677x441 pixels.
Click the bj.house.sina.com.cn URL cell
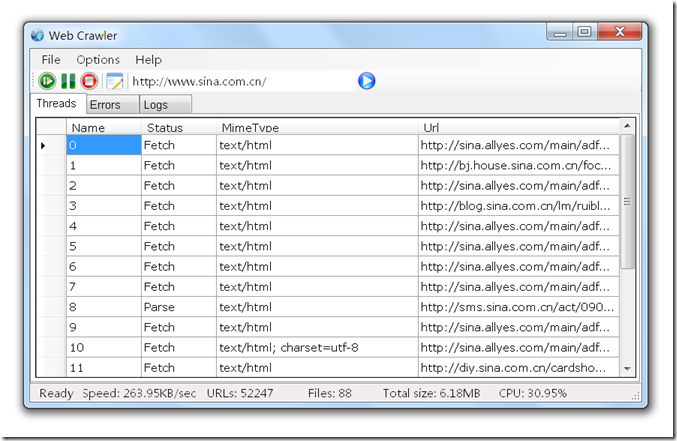point(519,165)
